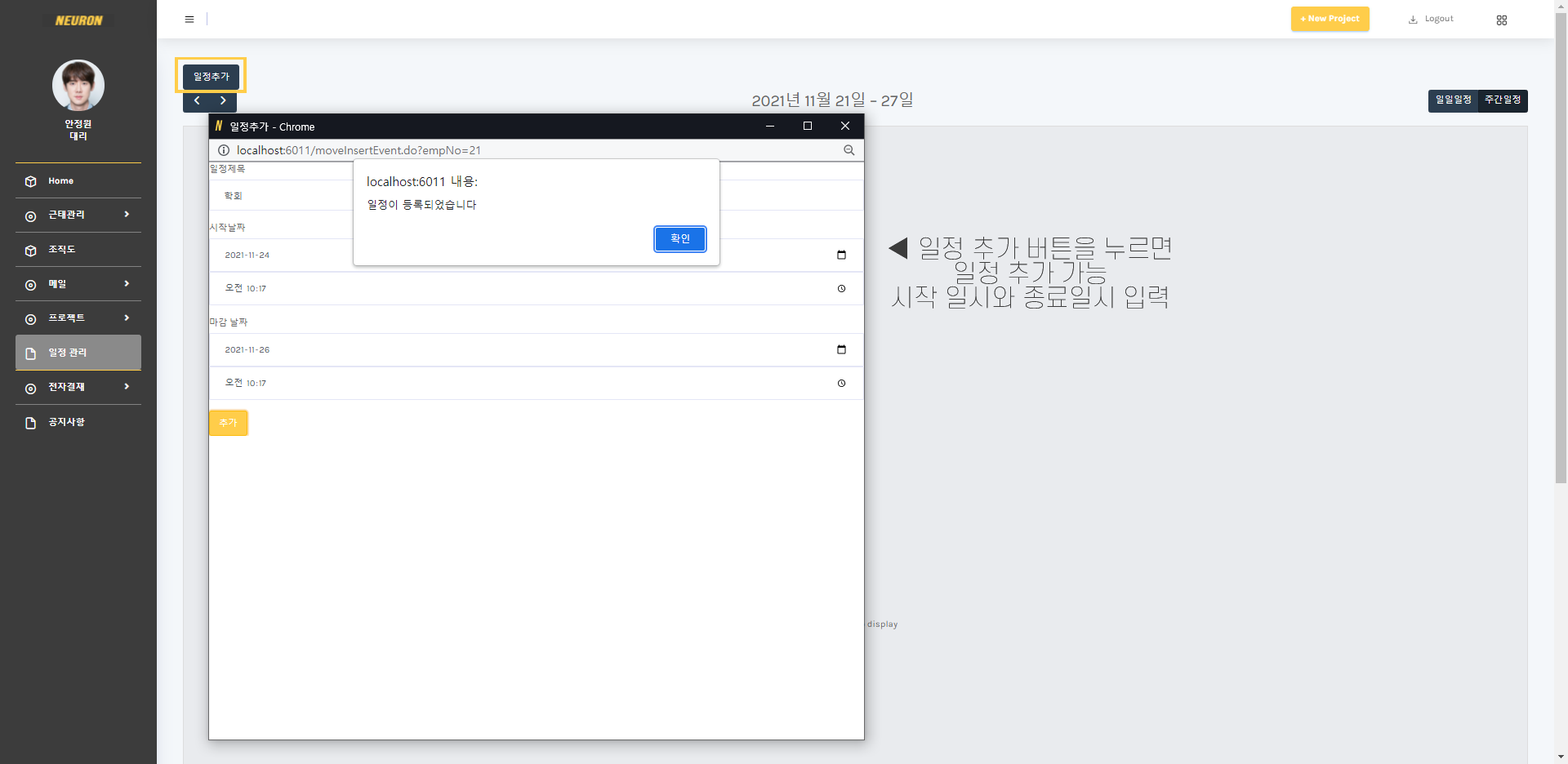Click the 일정제목 input field
This screenshot has height=764, width=1568.
536,196
